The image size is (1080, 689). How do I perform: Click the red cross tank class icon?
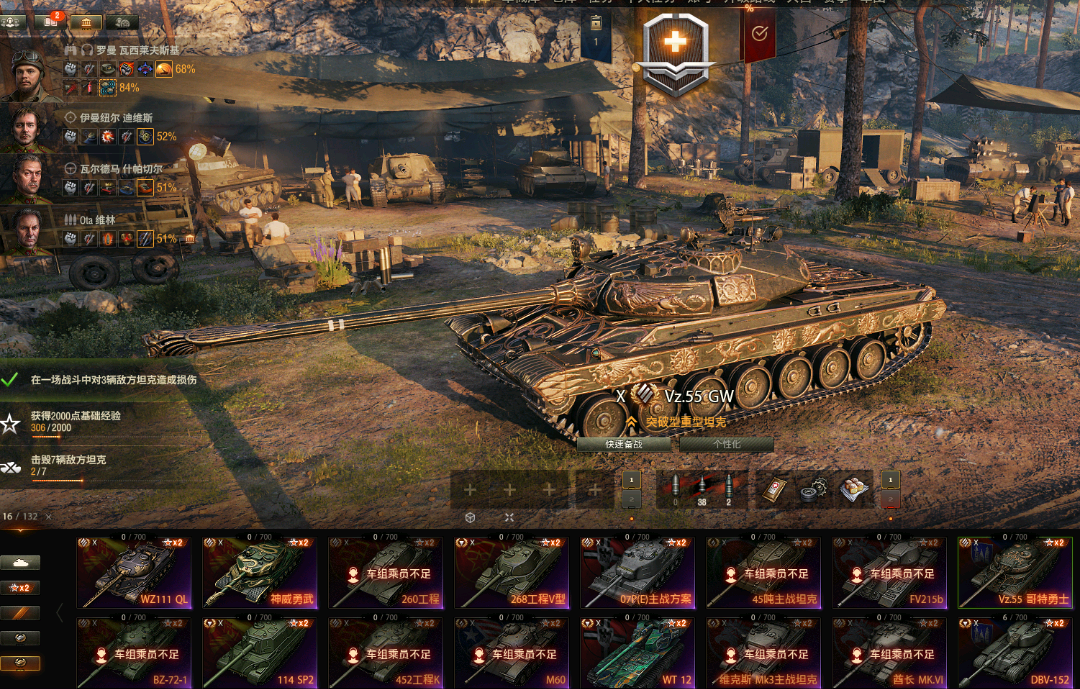[675, 54]
